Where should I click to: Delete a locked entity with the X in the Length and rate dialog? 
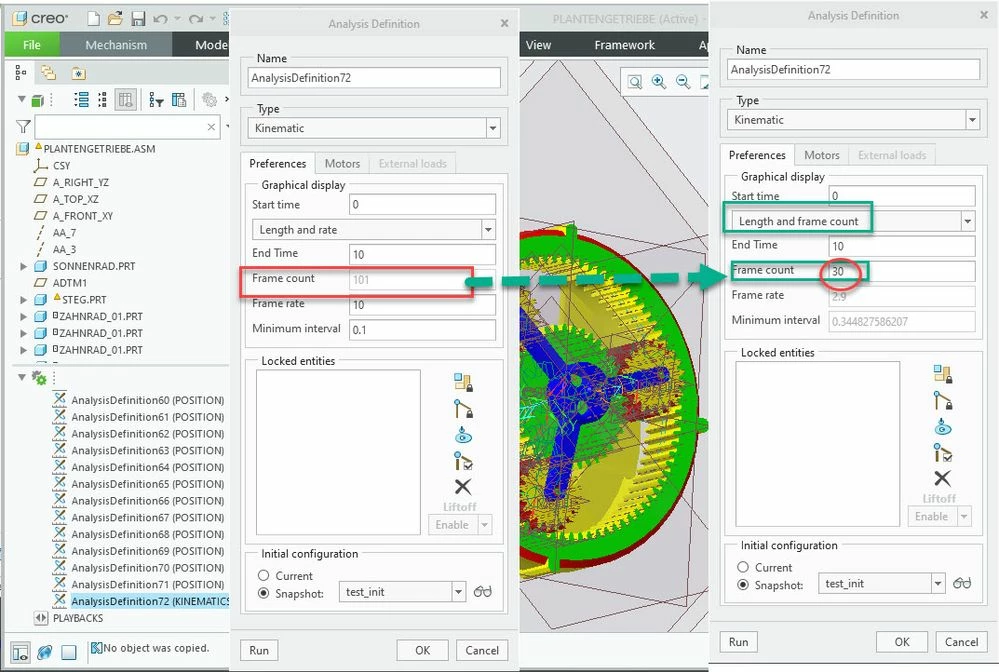pyautogui.click(x=463, y=487)
